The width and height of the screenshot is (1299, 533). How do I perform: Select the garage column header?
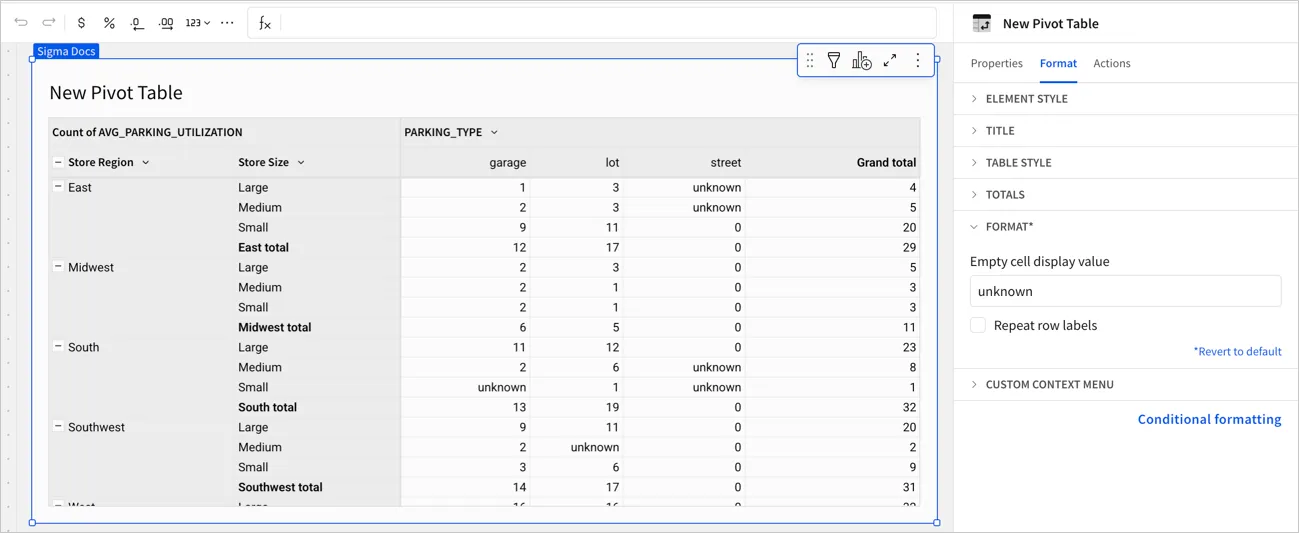pos(507,162)
